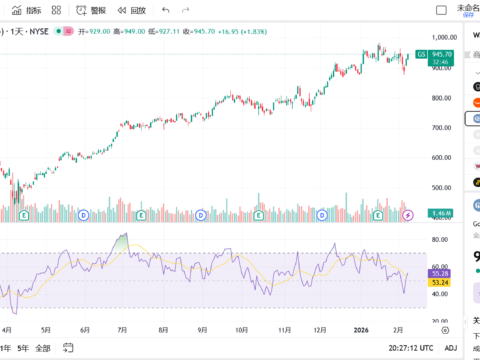Click the RSI 40.00 scale label
Image resolution: width=480 pixels, height=360 pixels.
pyautogui.click(x=440, y=294)
